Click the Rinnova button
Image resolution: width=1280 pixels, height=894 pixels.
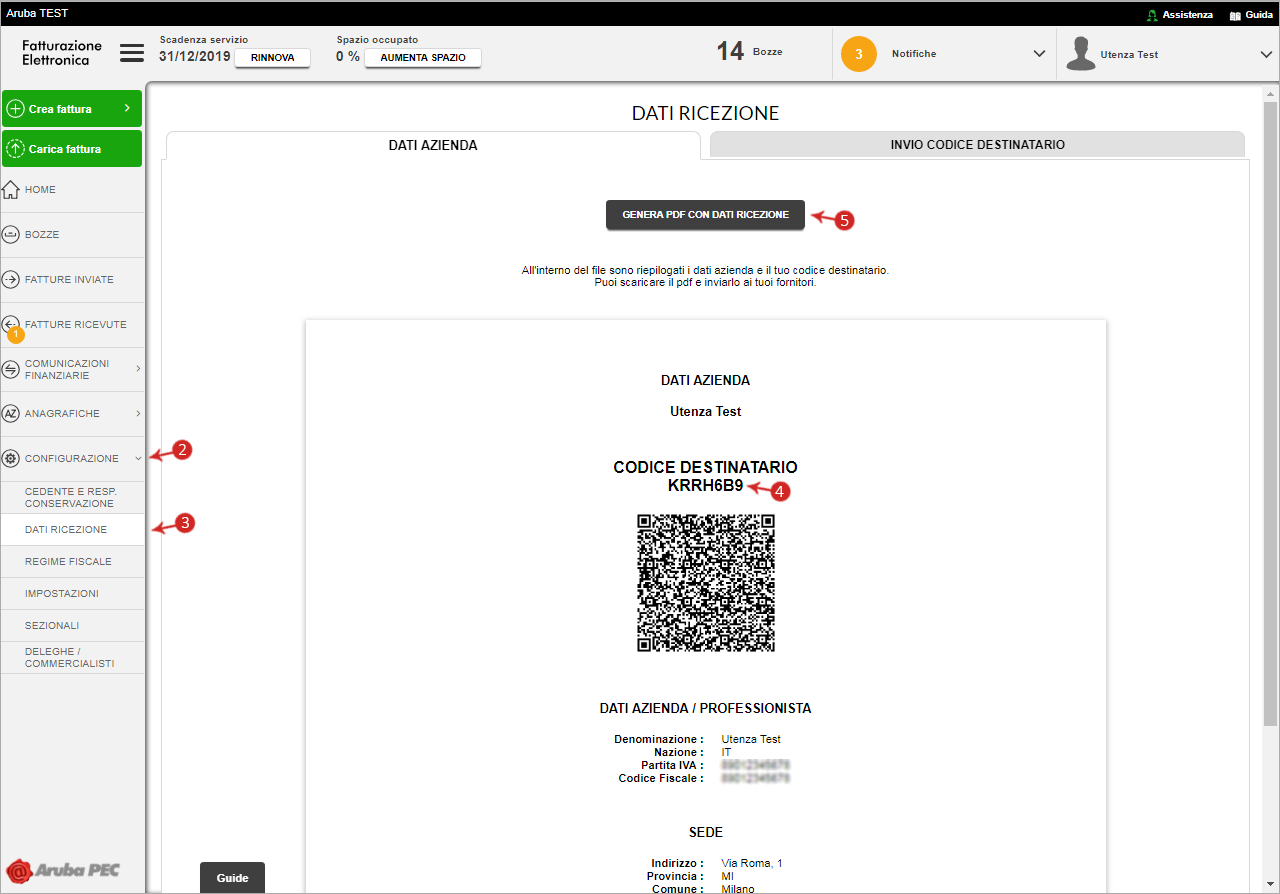tap(272, 58)
